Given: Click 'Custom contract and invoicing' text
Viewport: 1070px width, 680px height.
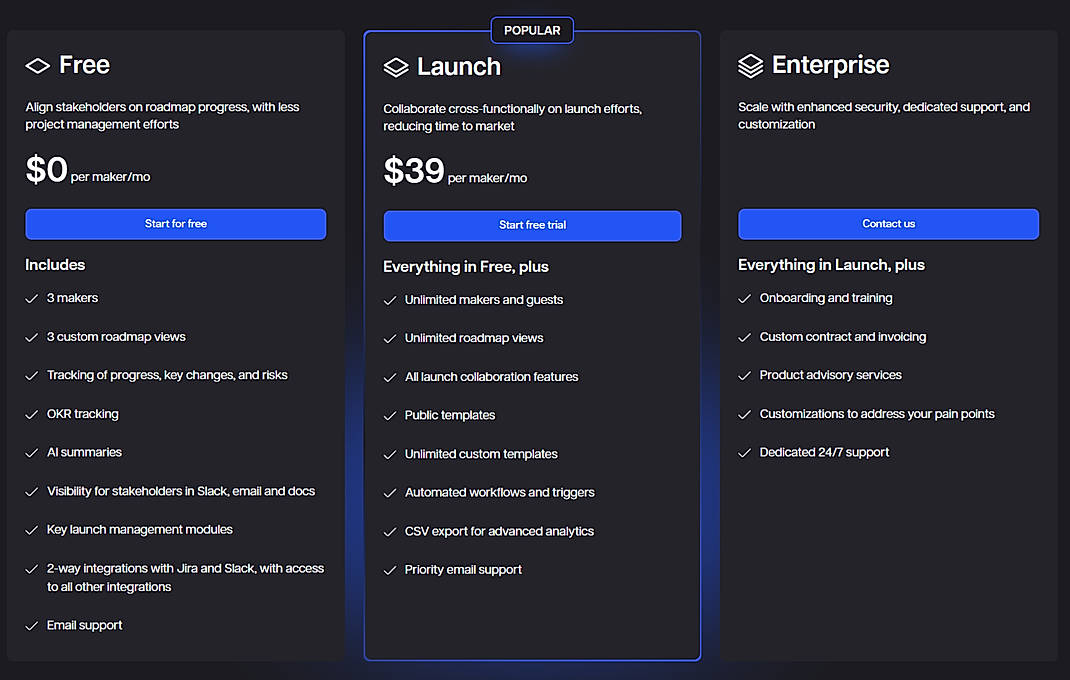Looking at the screenshot, I should (x=843, y=337).
